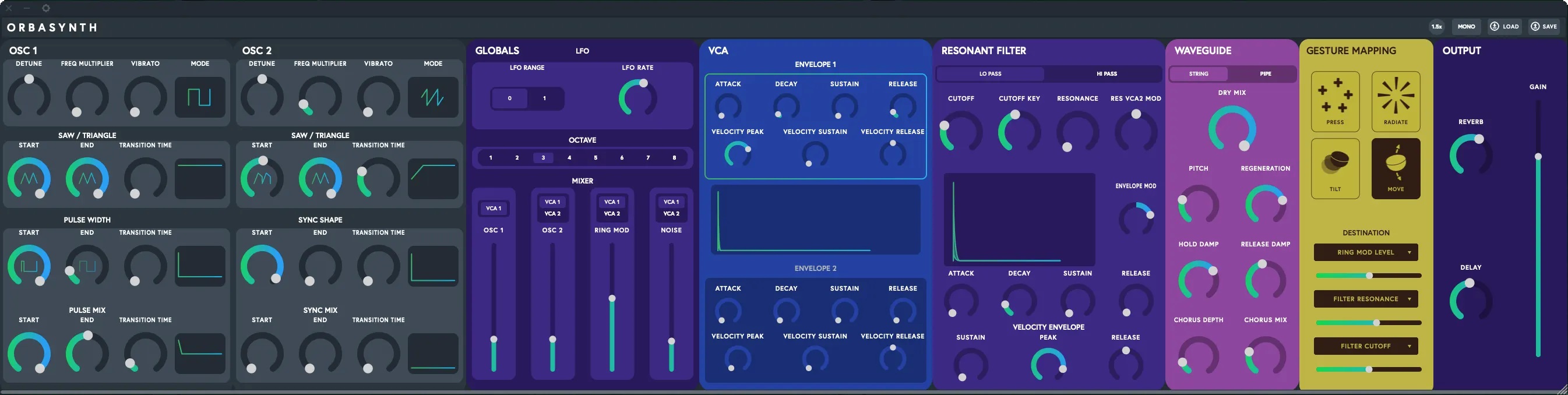Click OSC 1 square wave mode icon

pyautogui.click(x=200, y=97)
